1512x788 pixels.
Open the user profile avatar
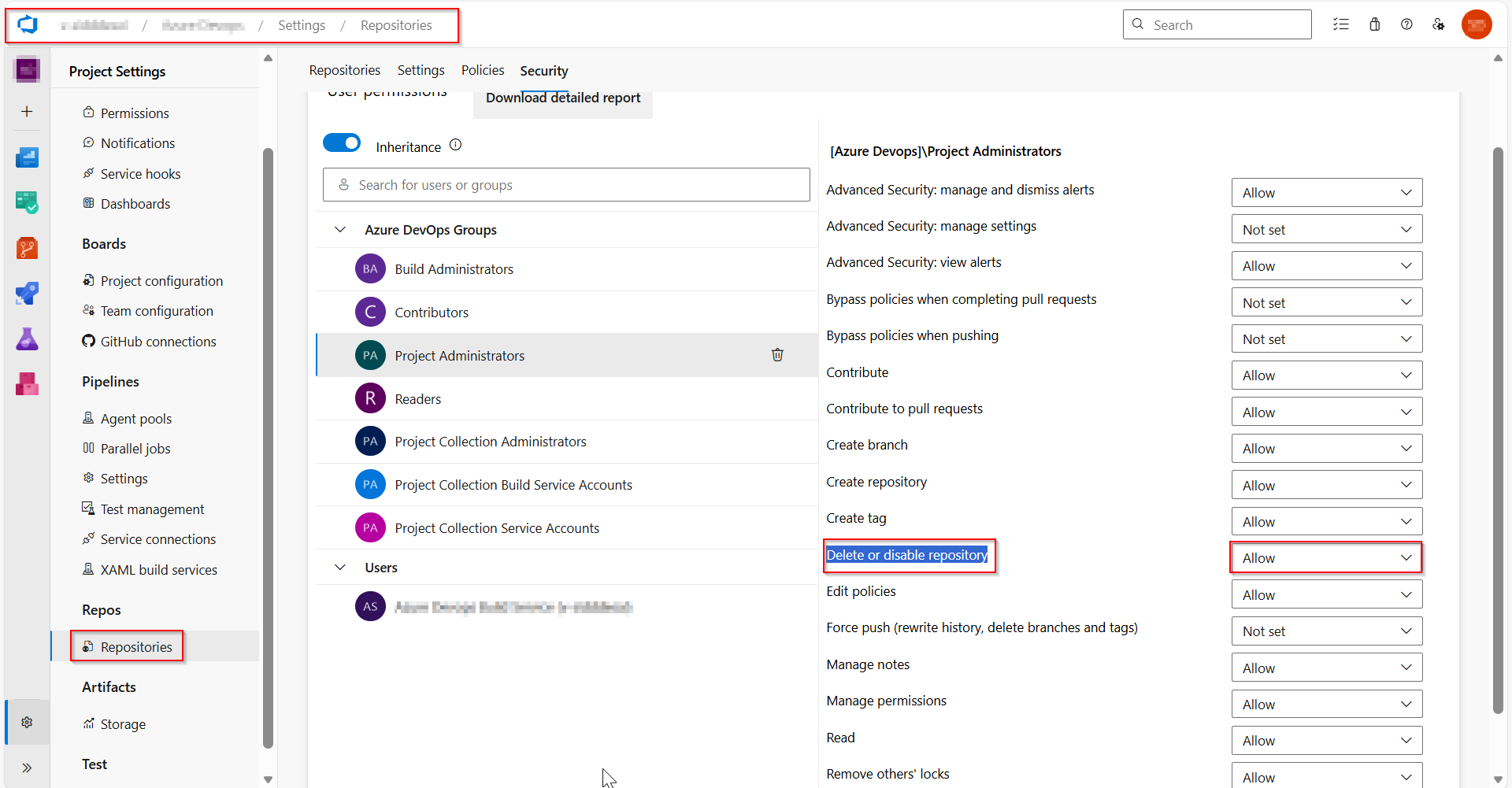point(1477,24)
